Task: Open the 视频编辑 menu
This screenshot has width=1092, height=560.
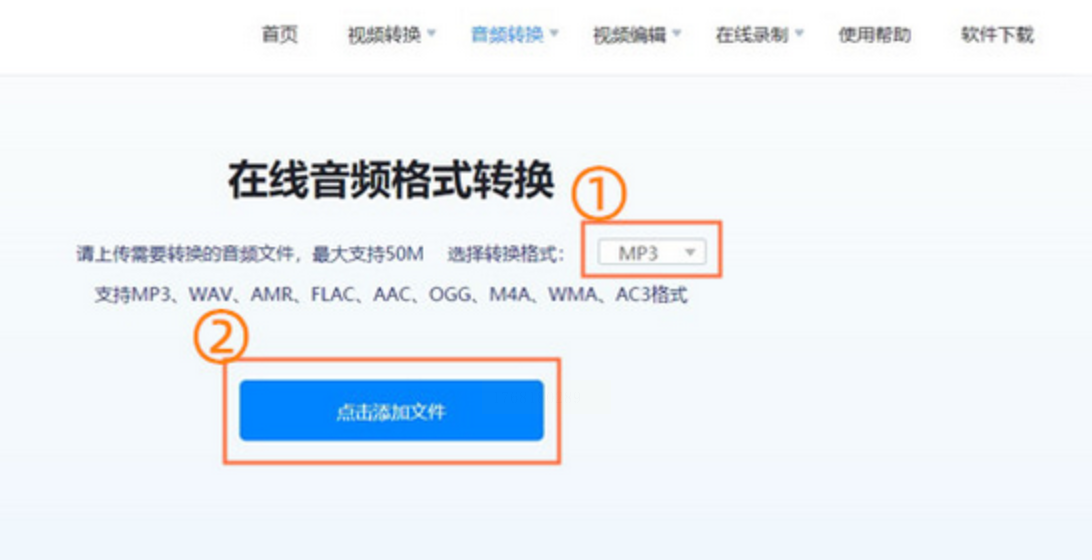Action: coord(630,35)
